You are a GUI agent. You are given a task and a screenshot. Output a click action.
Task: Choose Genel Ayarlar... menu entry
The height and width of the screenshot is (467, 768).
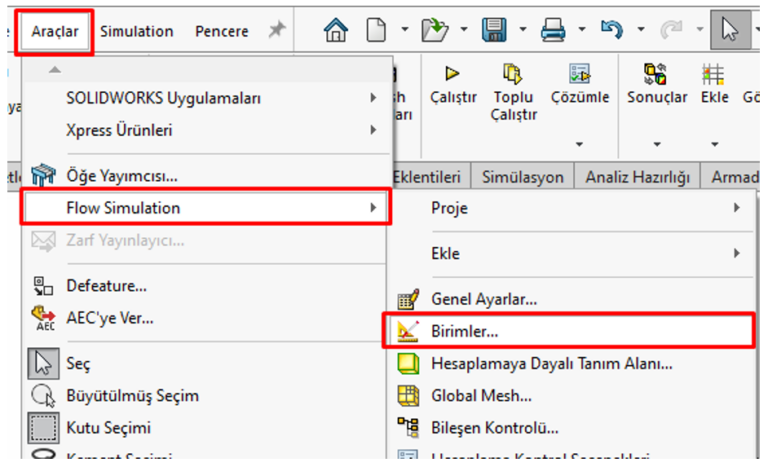(x=484, y=299)
